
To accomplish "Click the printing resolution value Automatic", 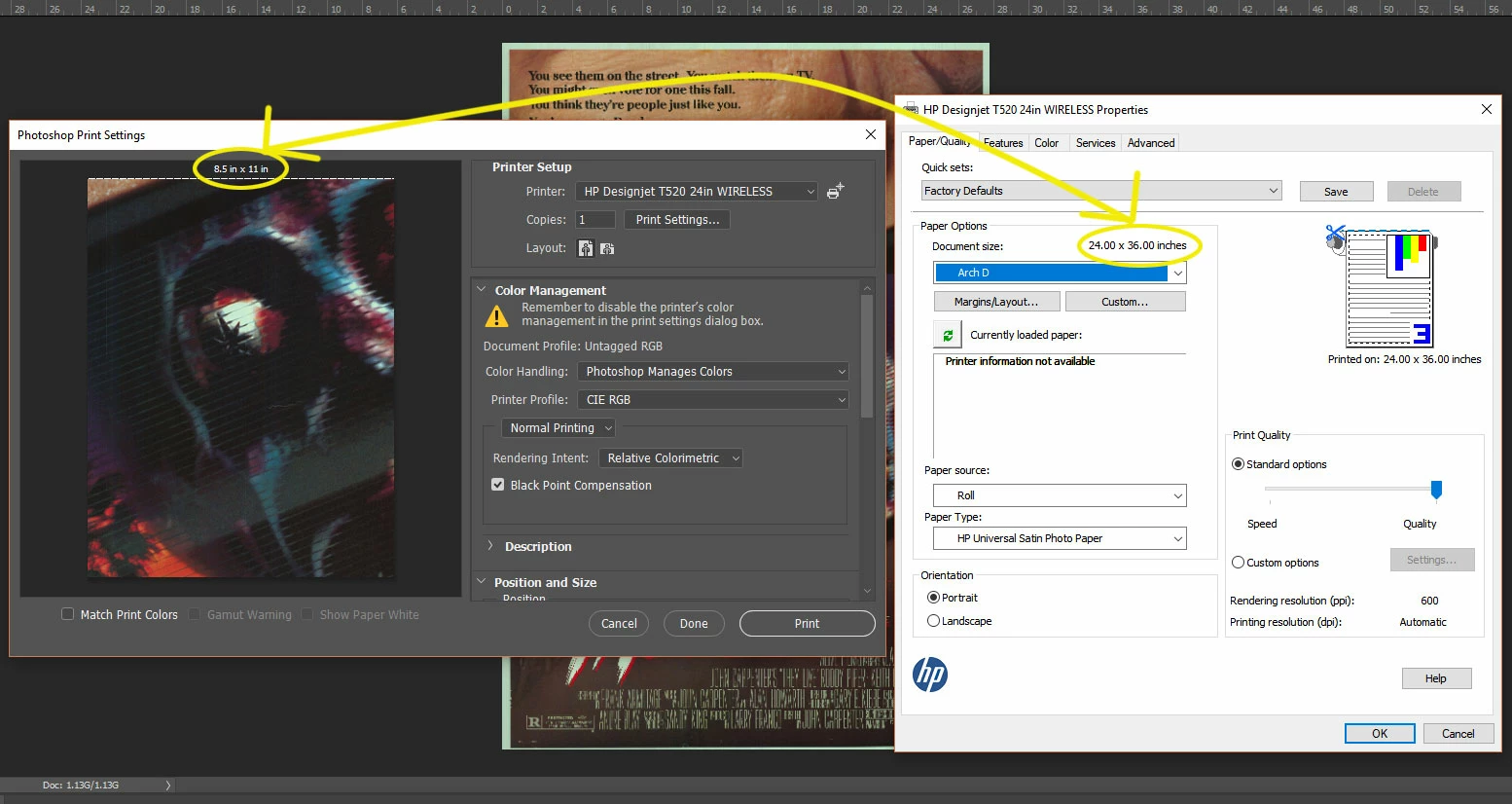I will [1422, 622].
